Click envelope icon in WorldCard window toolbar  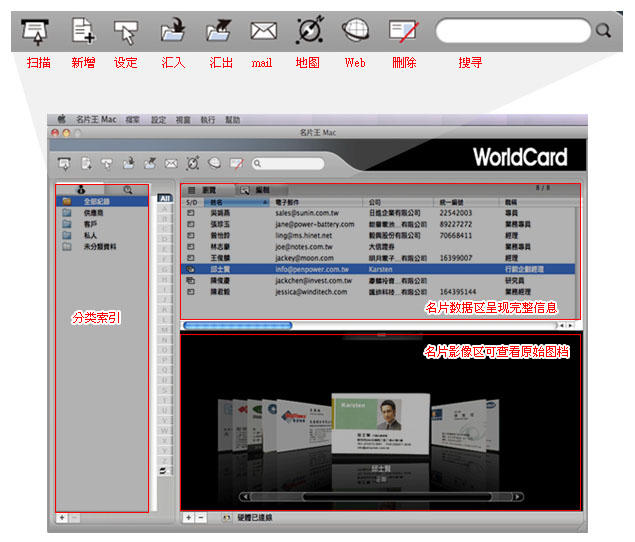click(x=171, y=164)
